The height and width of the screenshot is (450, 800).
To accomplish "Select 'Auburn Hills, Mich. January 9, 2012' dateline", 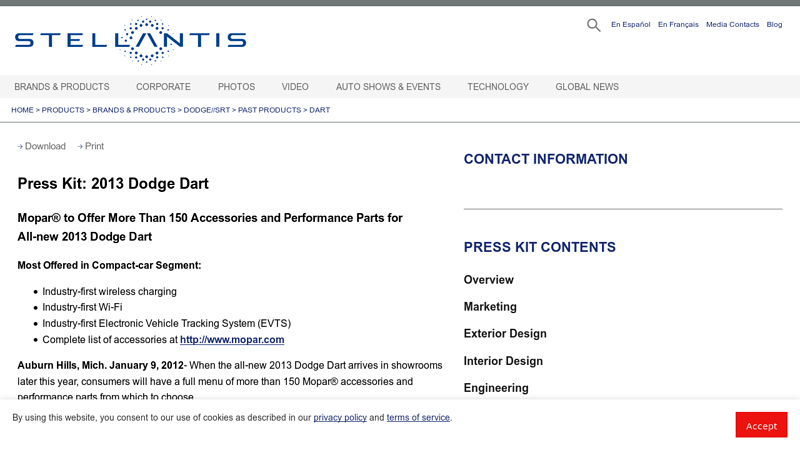I will point(101,365).
